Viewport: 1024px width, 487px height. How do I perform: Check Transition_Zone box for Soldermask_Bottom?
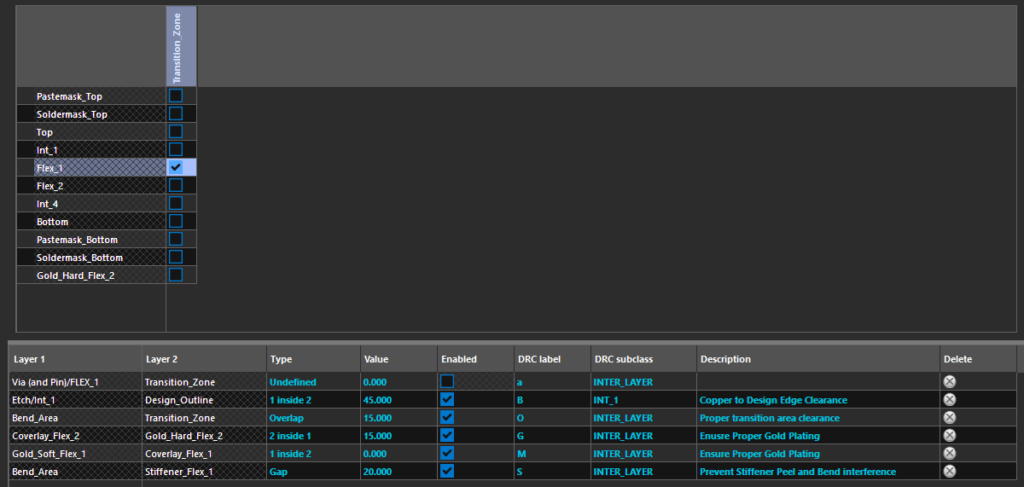coord(176,257)
